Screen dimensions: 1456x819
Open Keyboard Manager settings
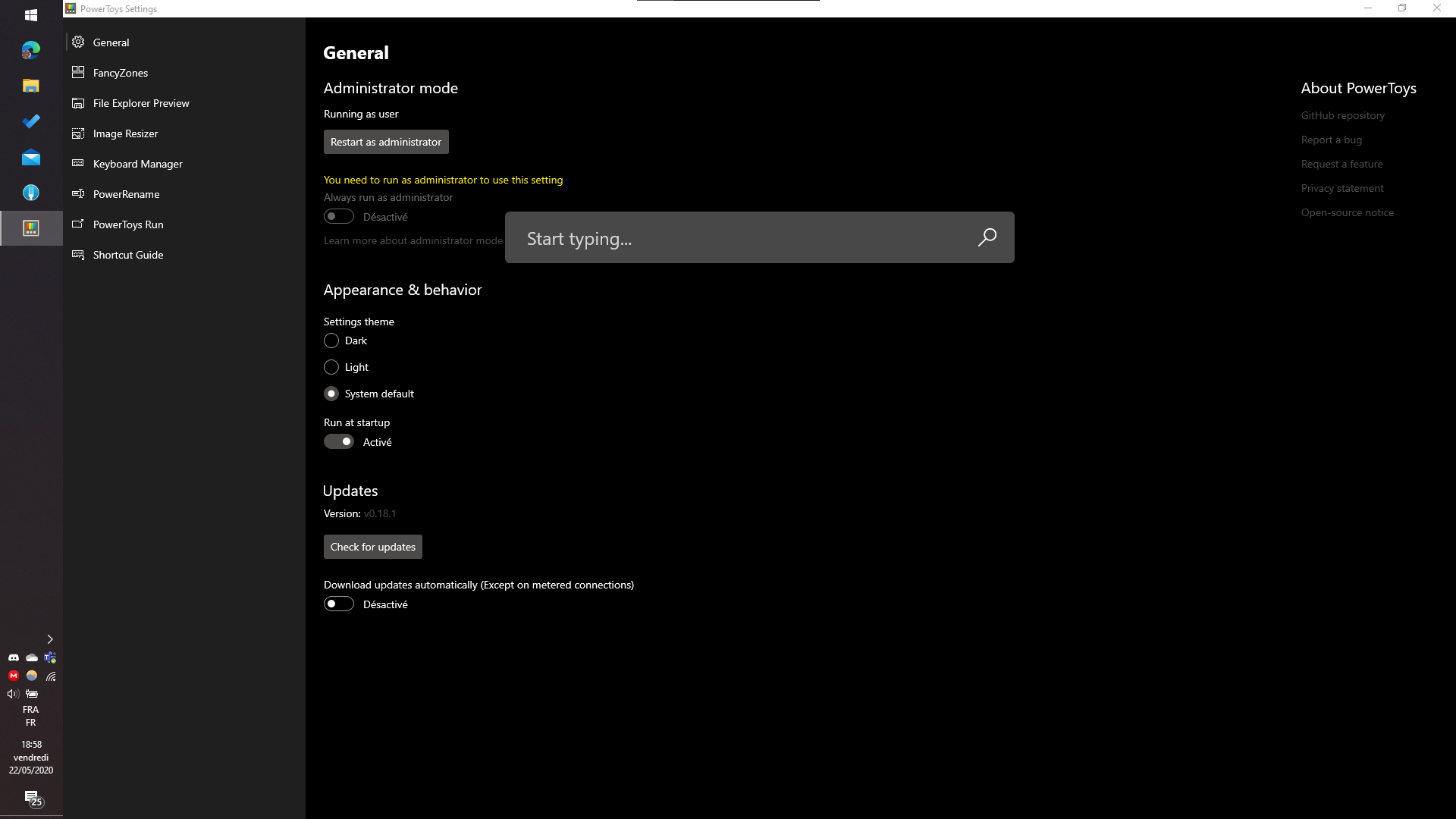184,164
